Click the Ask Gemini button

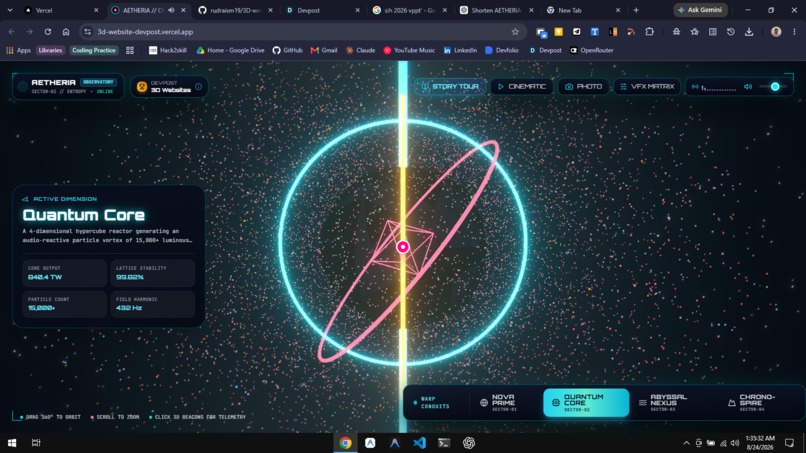[x=700, y=10]
